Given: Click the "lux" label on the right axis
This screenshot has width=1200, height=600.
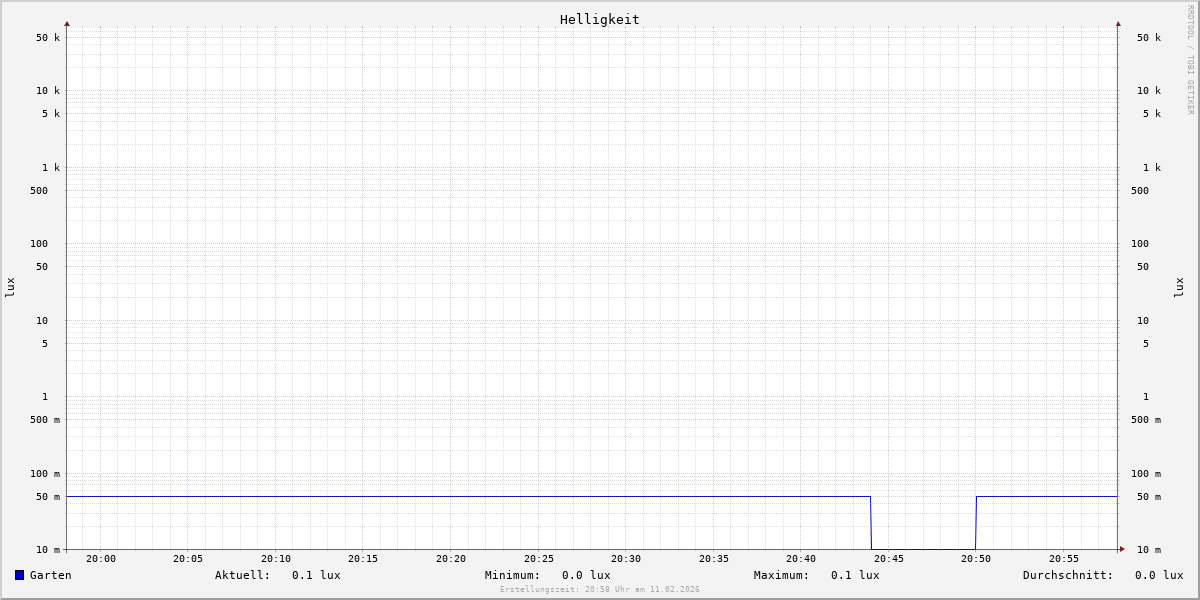Looking at the screenshot, I should 1179,287.
